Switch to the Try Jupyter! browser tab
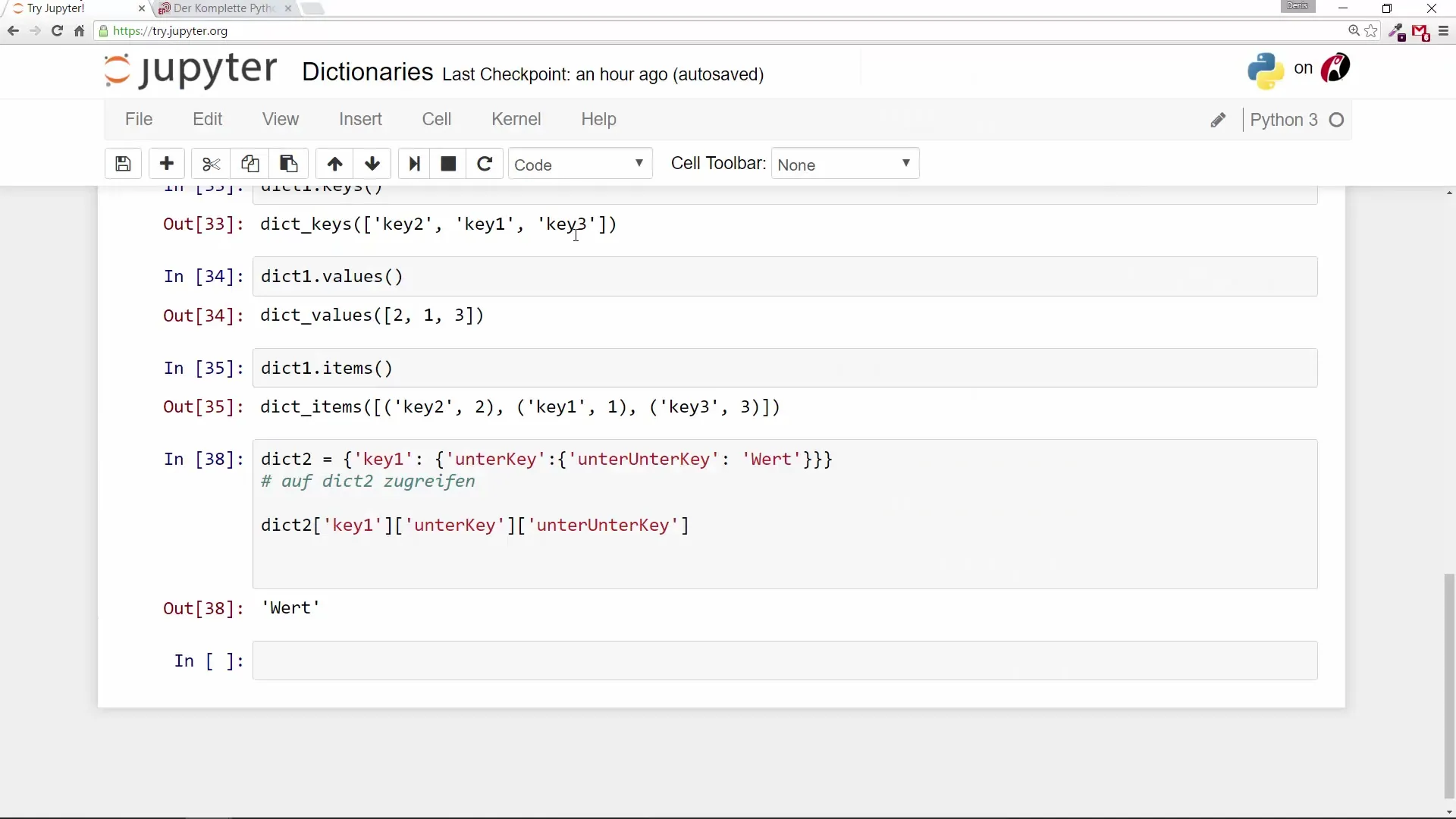 point(74,8)
